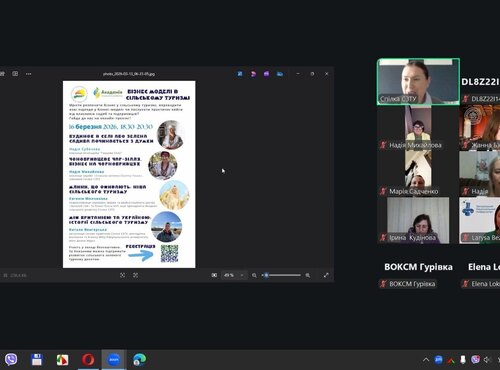The image size is (500, 370).
Task: Click the white USB device tray icon
Action: point(463,360)
